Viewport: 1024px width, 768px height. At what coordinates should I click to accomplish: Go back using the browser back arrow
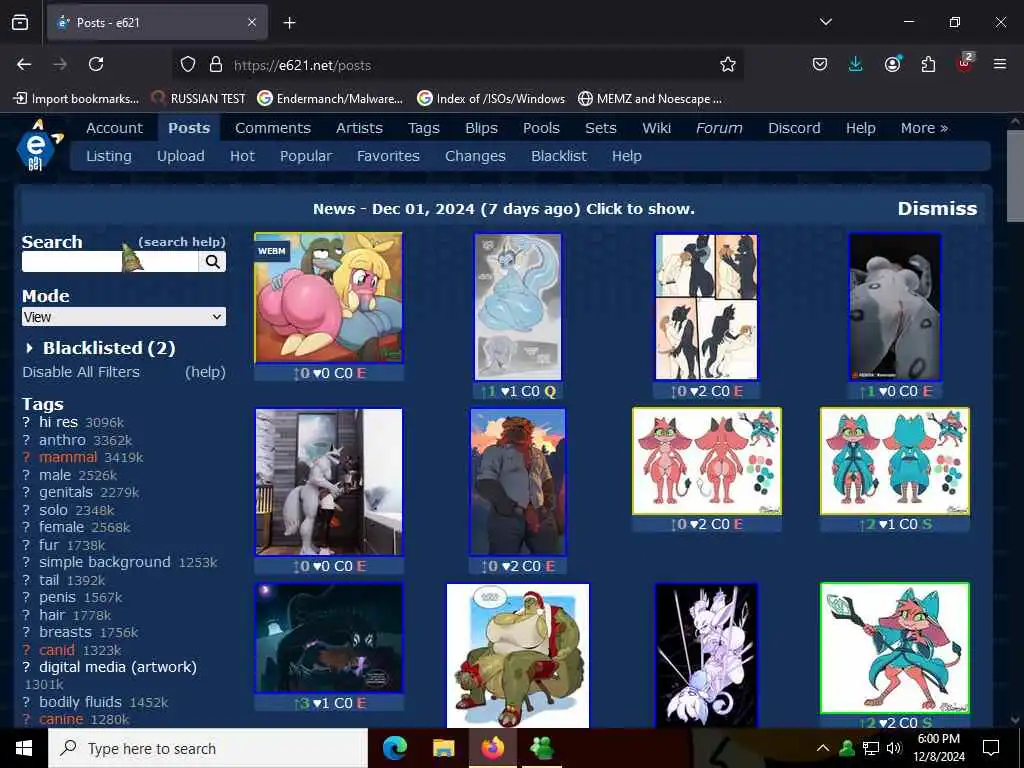pos(24,64)
